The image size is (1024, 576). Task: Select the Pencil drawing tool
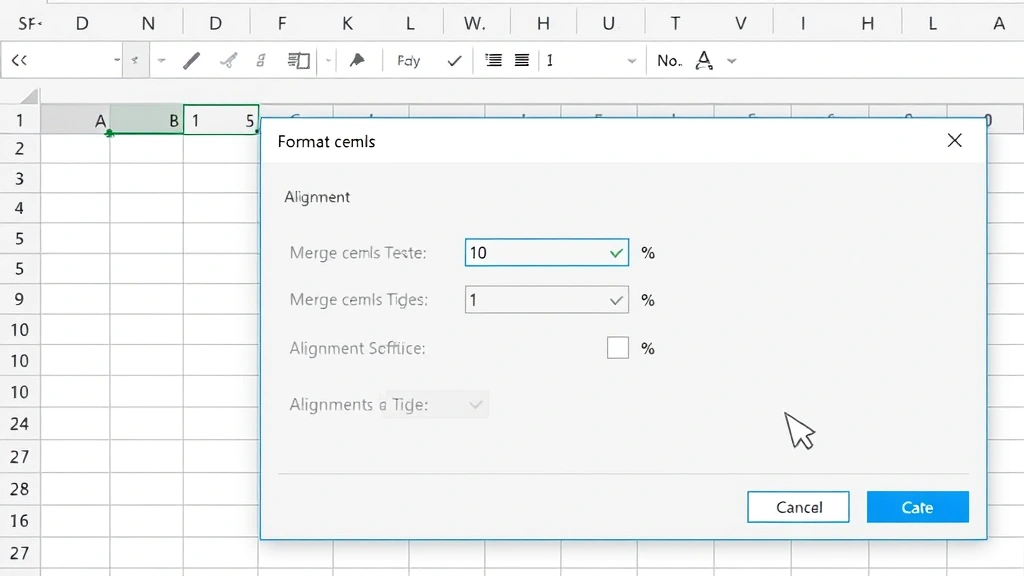tap(190, 60)
